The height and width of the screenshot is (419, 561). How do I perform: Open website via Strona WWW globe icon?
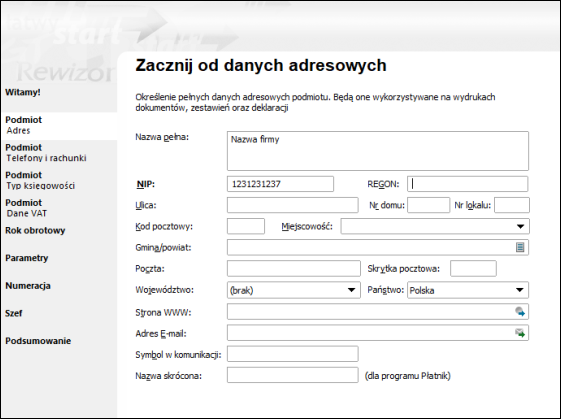click(x=520, y=312)
